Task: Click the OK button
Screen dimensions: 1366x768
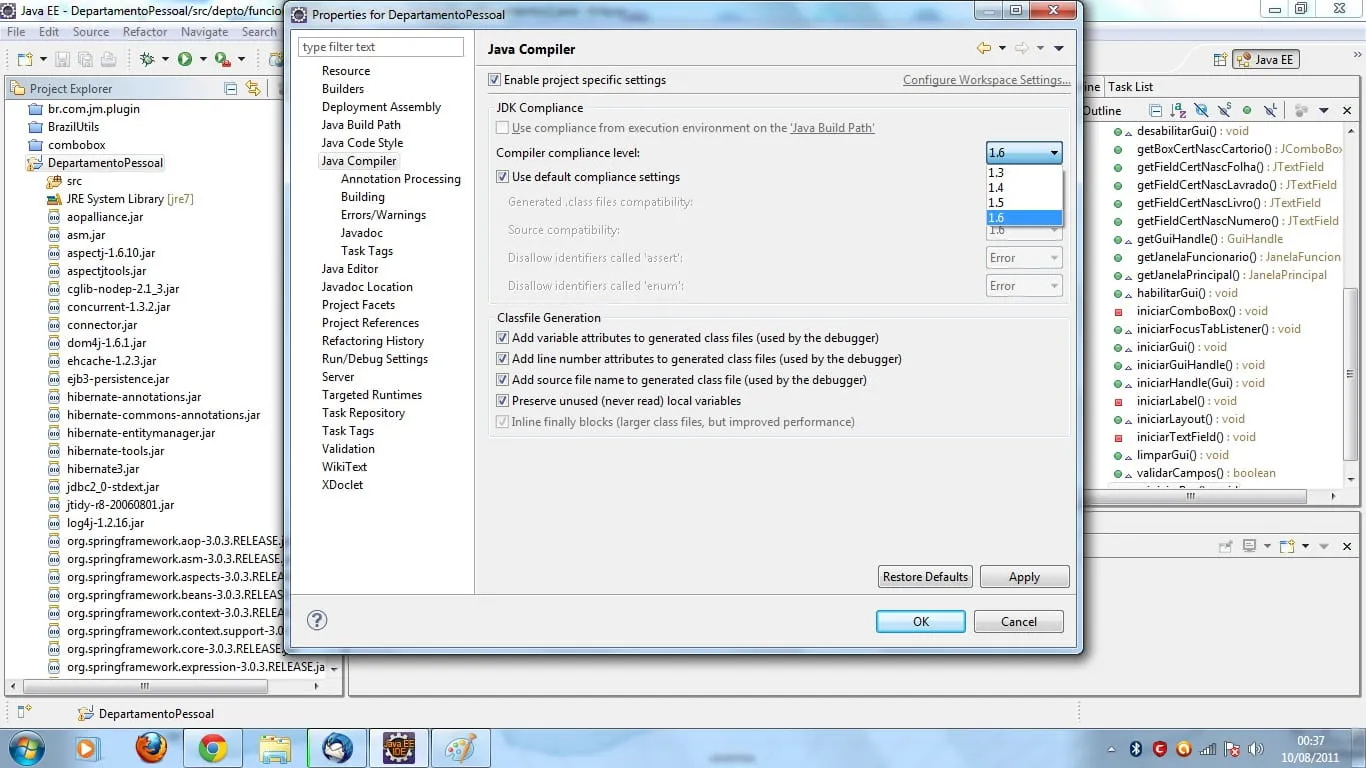Action: (x=921, y=621)
